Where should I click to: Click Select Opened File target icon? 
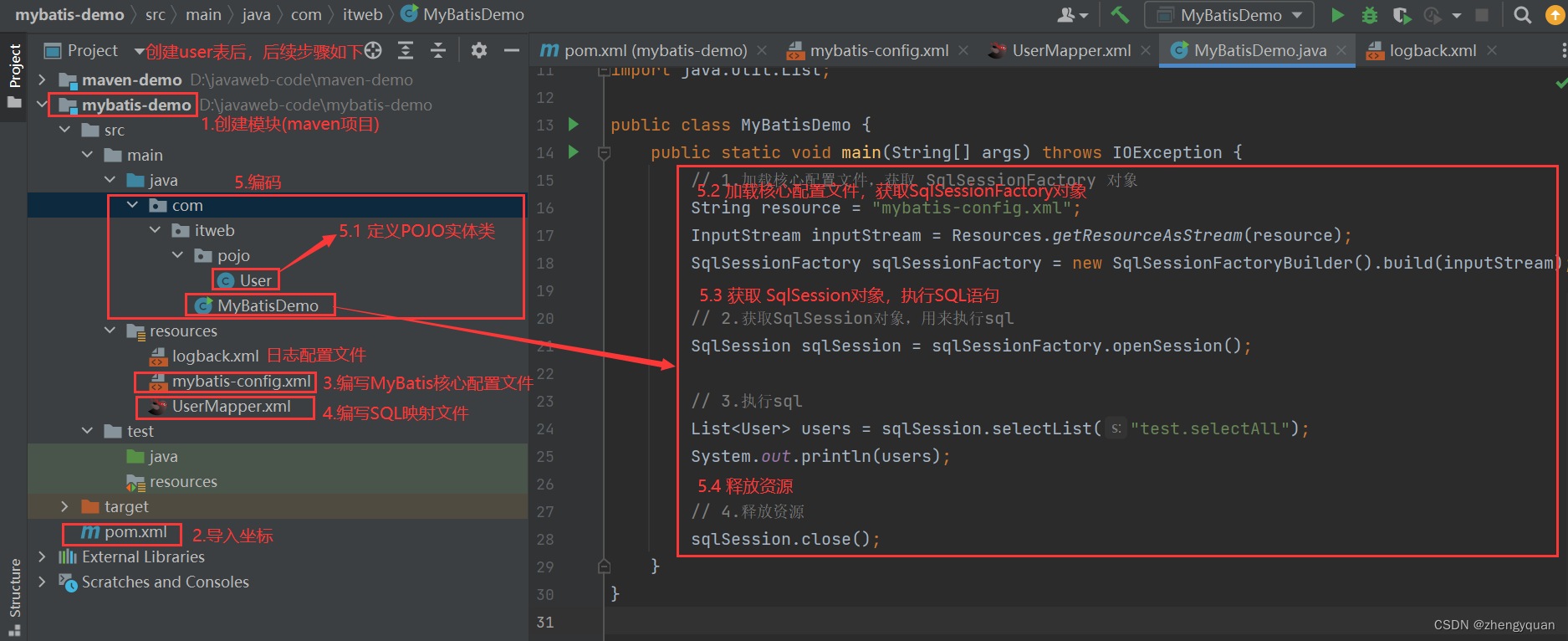[x=373, y=50]
